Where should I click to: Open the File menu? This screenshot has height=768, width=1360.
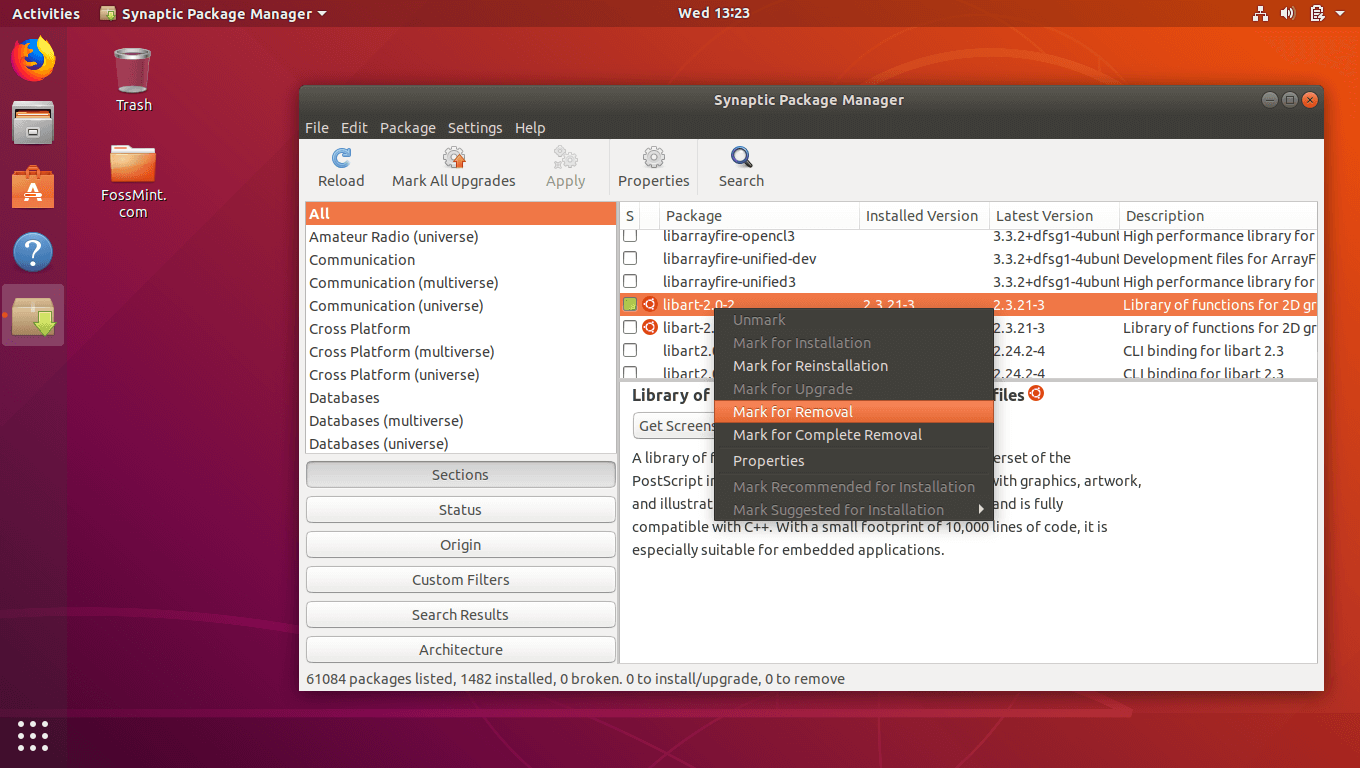[317, 128]
